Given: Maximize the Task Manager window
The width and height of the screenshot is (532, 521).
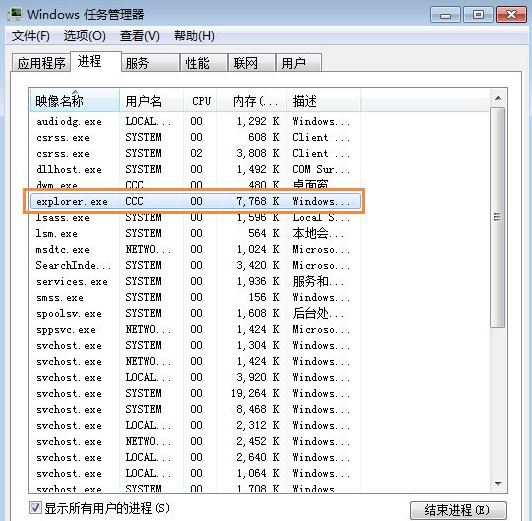Looking at the screenshot, I should point(478,15).
